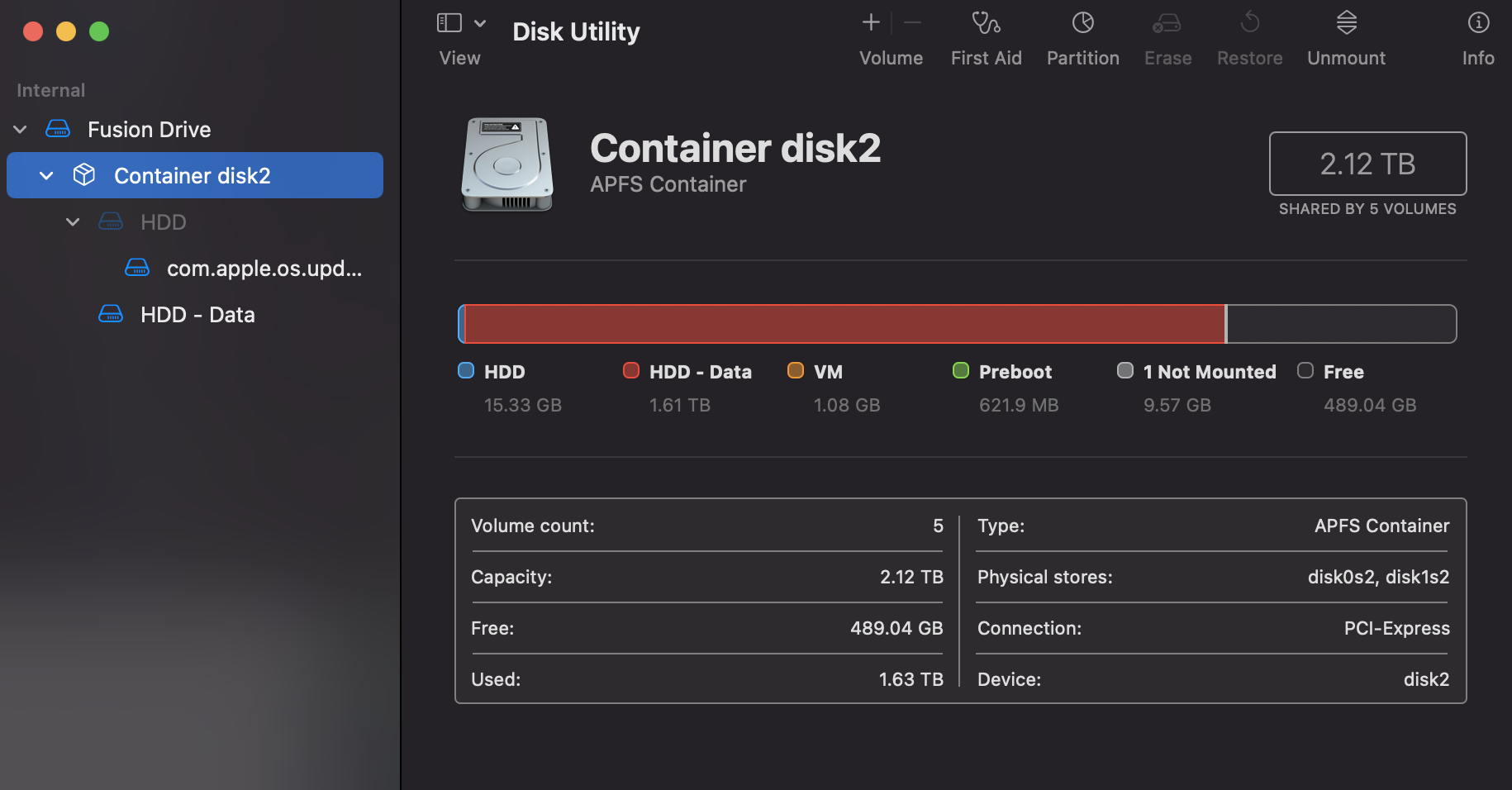Image resolution: width=1512 pixels, height=790 pixels.
Task: Click the Unmount eject icon
Action: (1347, 22)
